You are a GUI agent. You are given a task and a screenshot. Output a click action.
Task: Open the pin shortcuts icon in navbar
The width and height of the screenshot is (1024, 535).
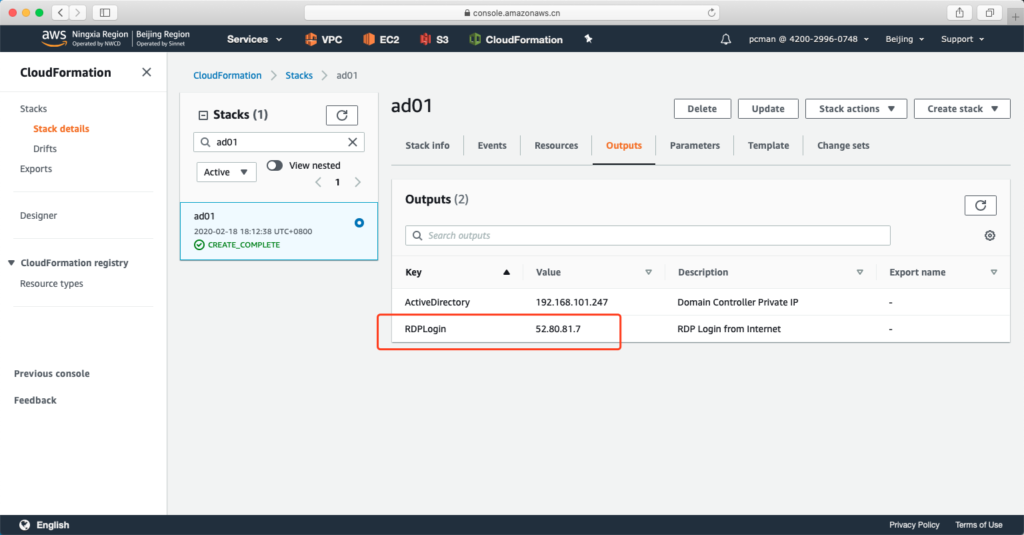pyautogui.click(x=588, y=39)
